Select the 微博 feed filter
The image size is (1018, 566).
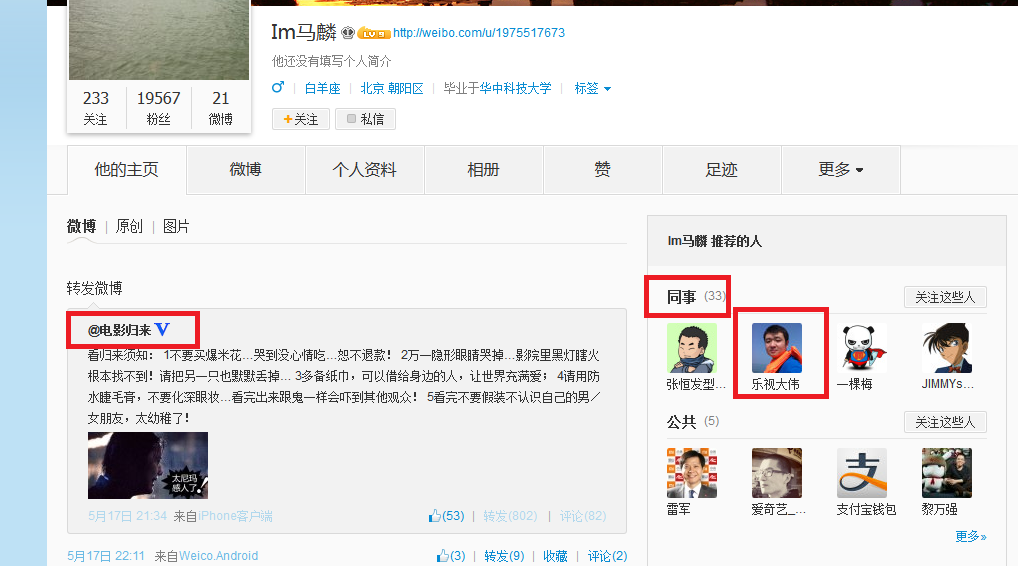click(x=81, y=227)
